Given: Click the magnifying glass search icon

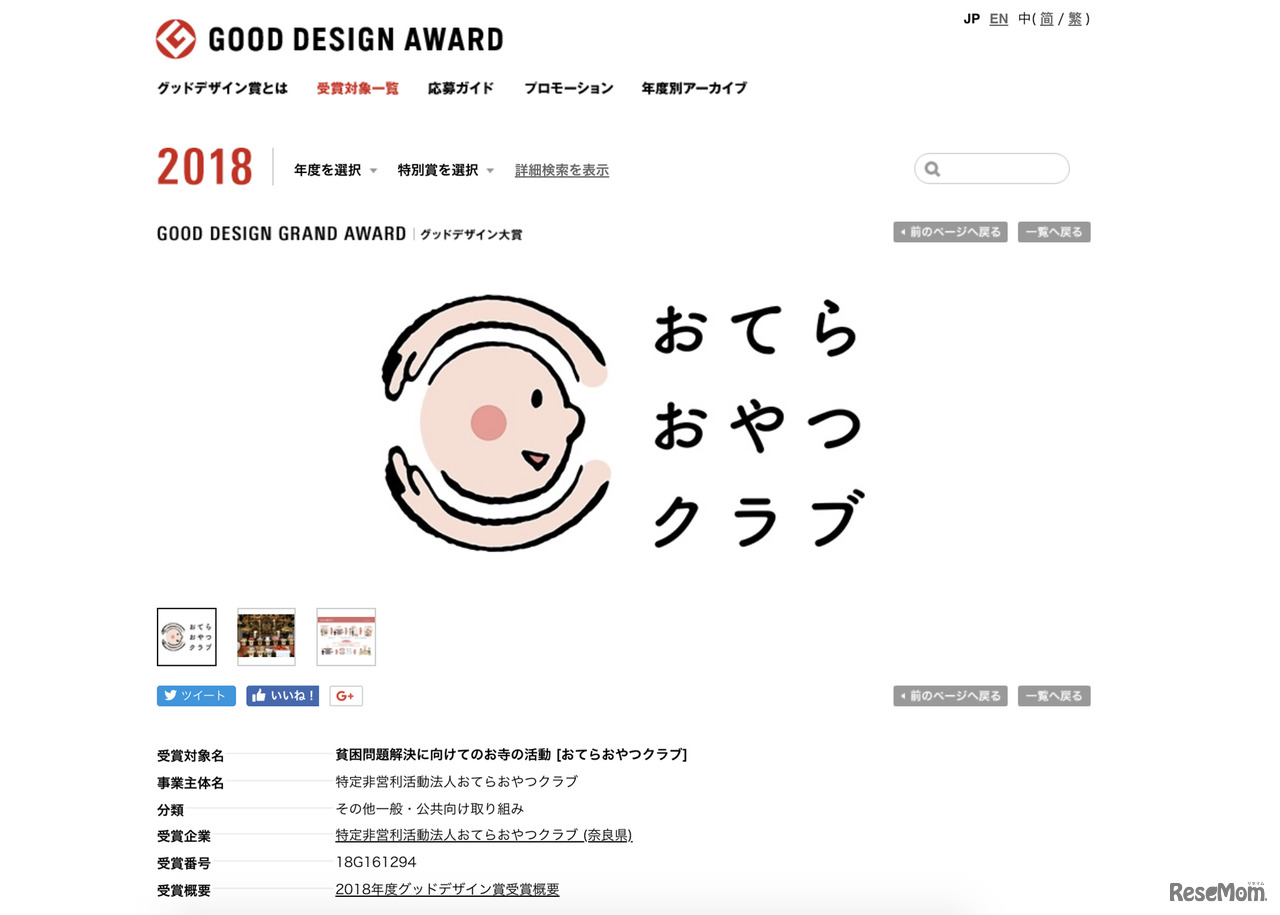Looking at the screenshot, I should [x=933, y=168].
